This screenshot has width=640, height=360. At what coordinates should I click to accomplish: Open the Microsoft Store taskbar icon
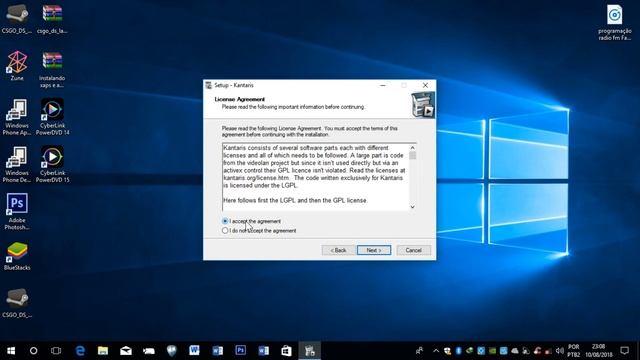click(287, 351)
